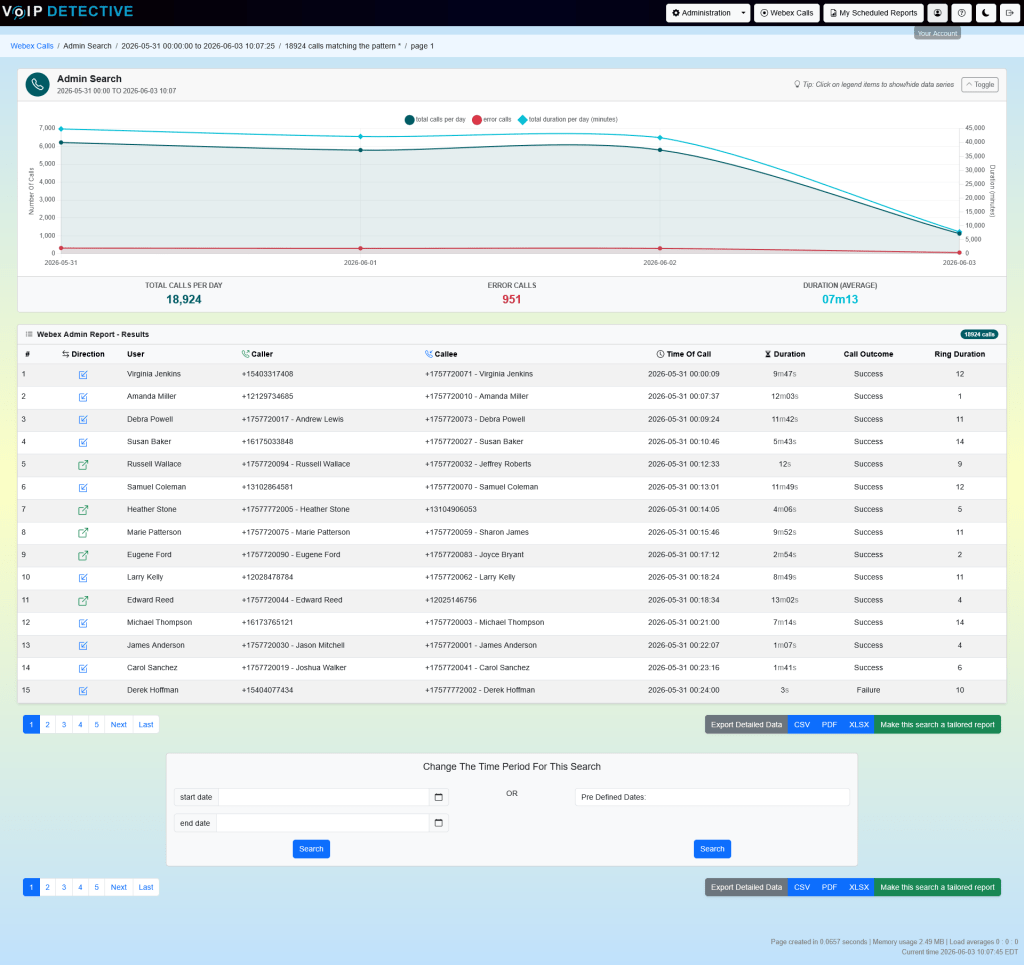
Task: Click the Toggle chart button
Action: [980, 85]
